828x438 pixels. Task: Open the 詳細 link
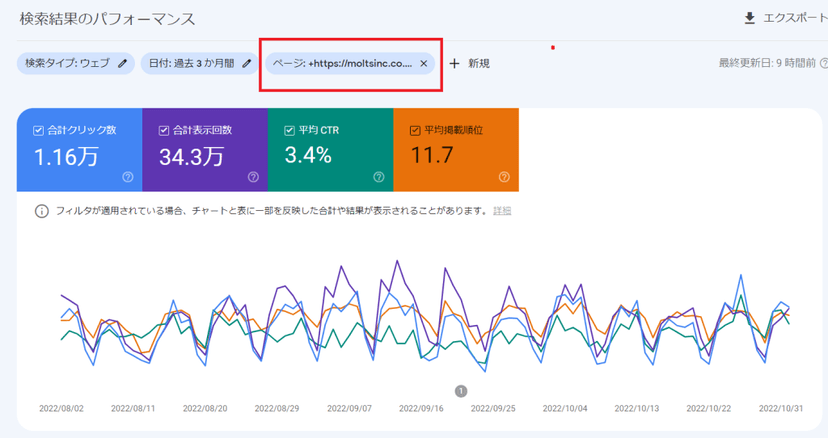click(502, 211)
